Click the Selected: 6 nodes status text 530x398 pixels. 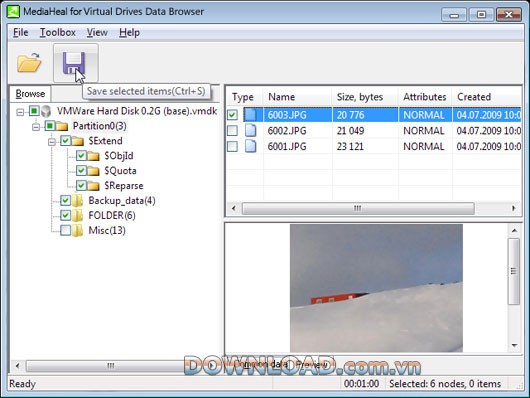pyautogui.click(x=445, y=384)
